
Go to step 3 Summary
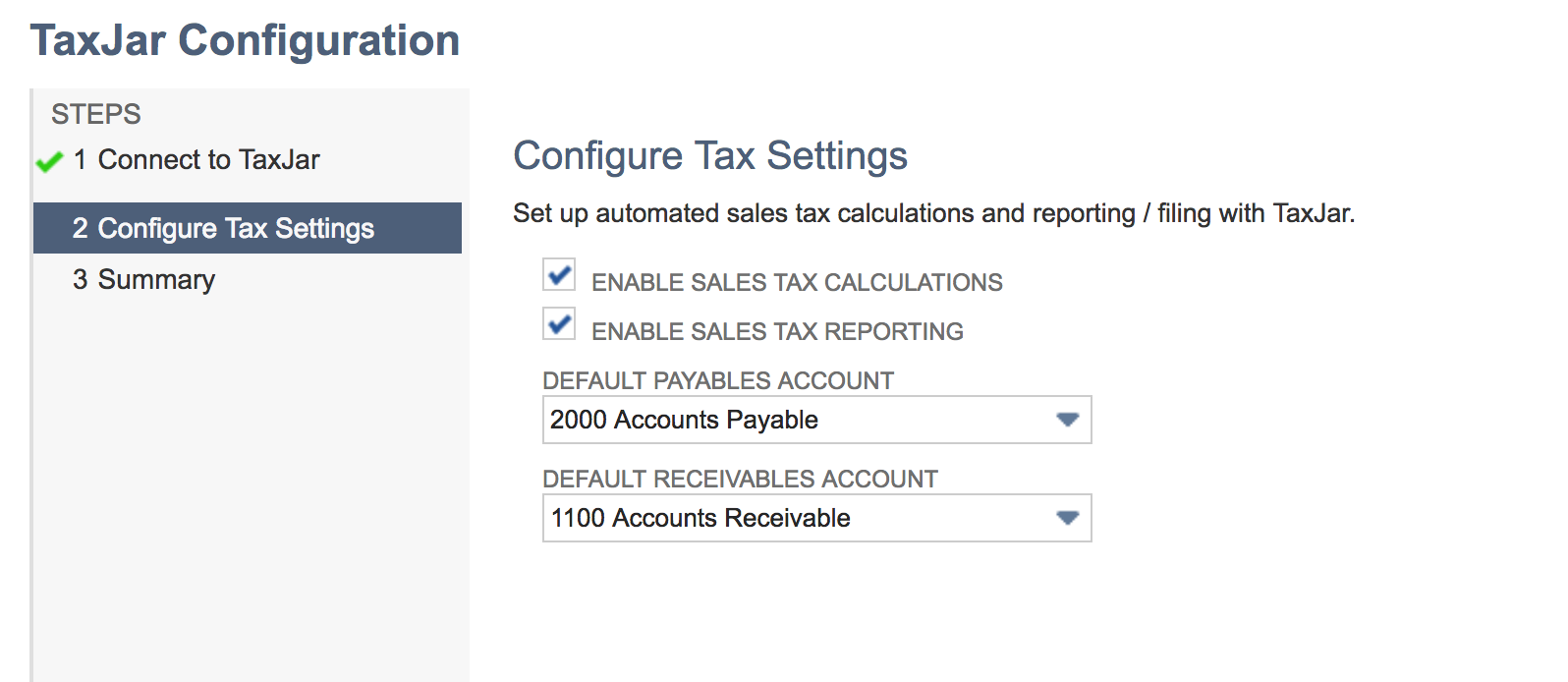pos(144,280)
